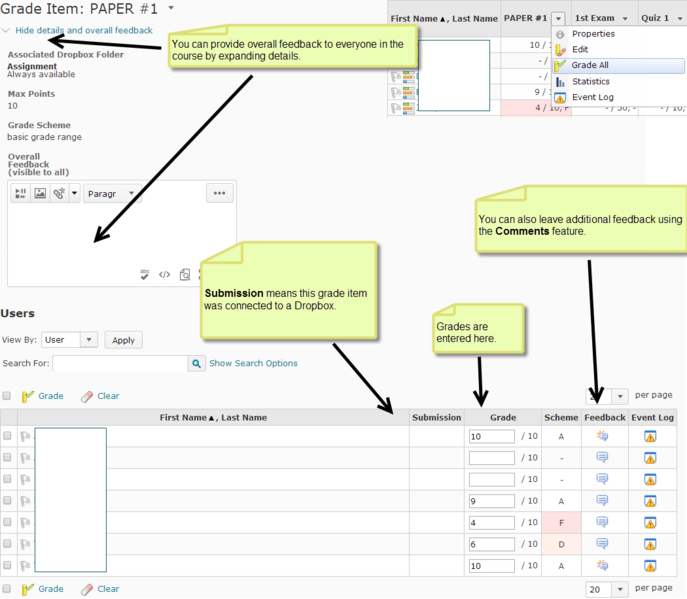
Task: Click the Insert Image icon in editor
Action: point(40,194)
